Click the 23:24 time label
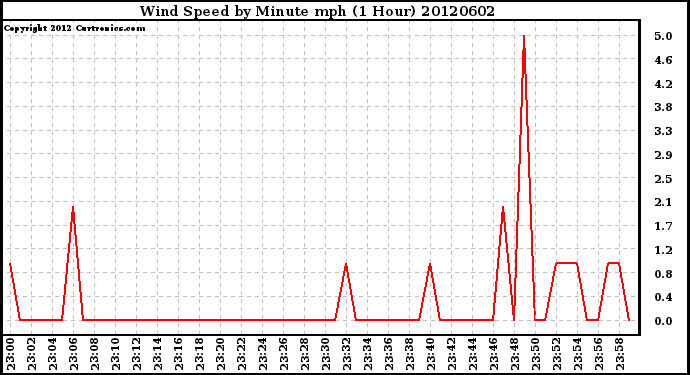This screenshot has height=375, width=690. [263, 354]
